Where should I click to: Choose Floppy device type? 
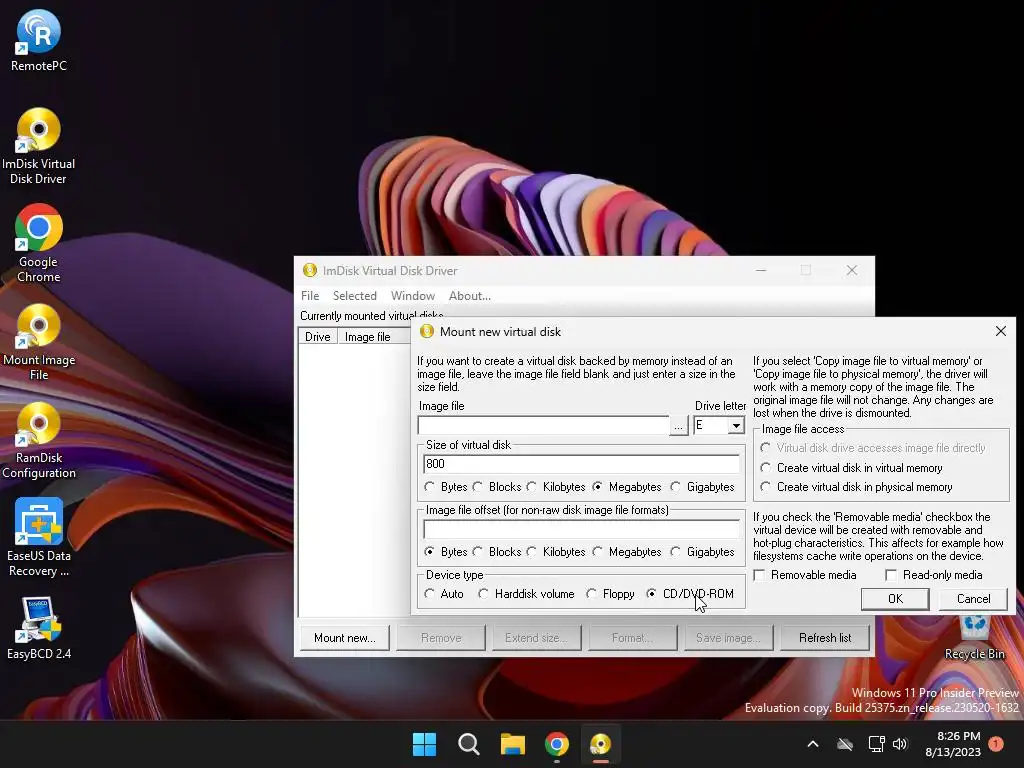click(611, 594)
